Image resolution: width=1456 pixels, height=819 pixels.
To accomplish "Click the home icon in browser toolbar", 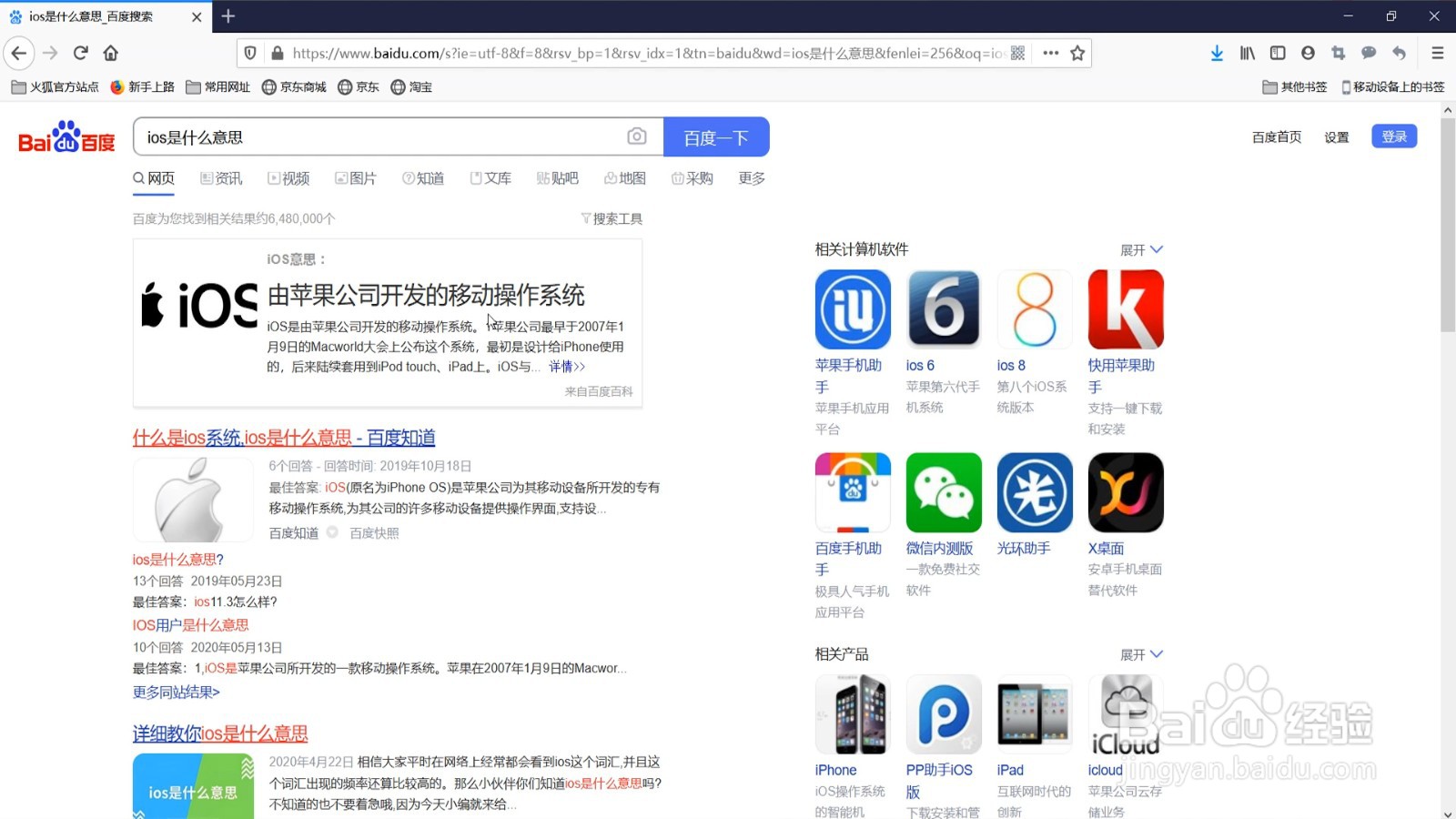I will click(x=110, y=53).
